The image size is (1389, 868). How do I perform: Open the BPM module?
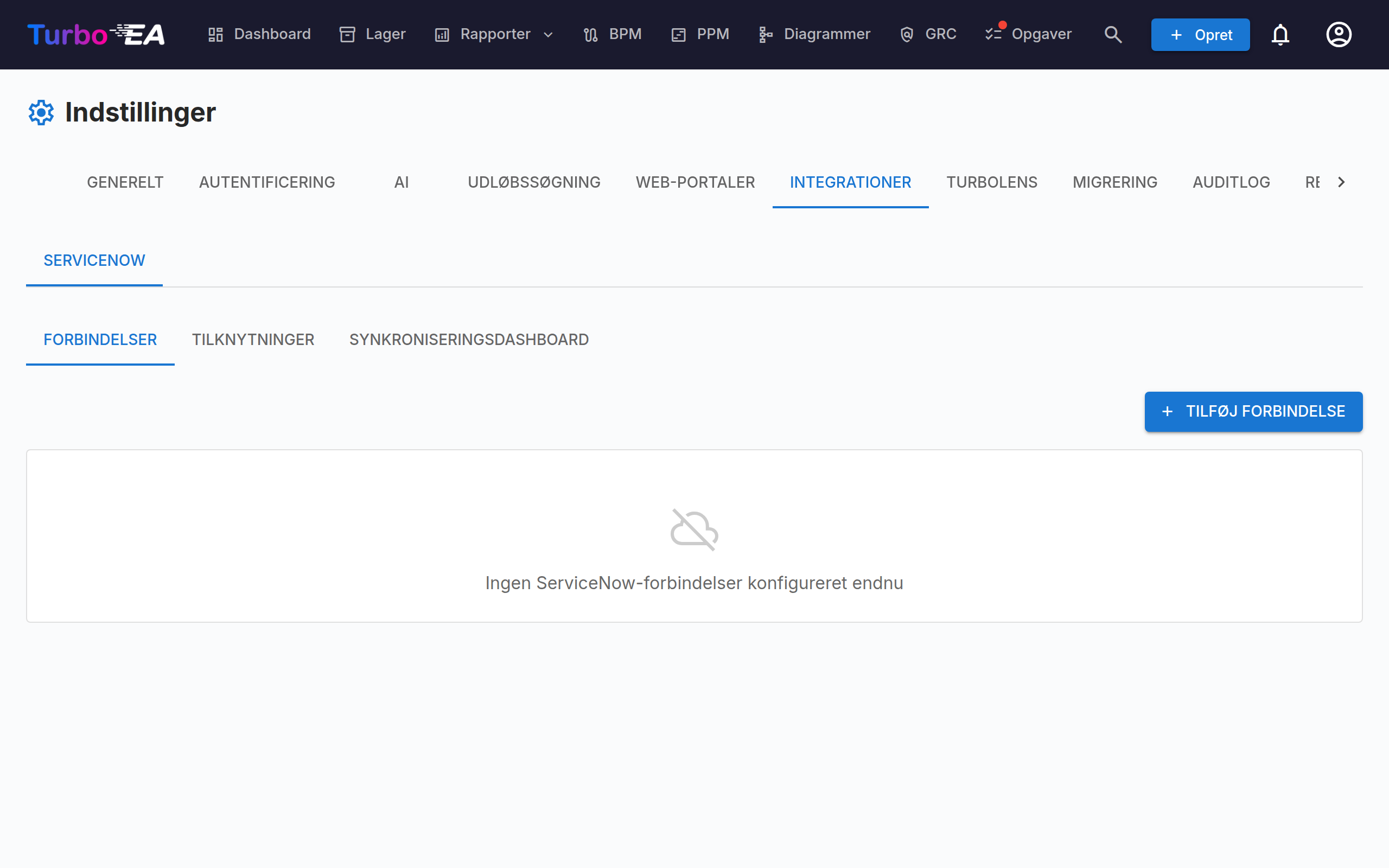coord(613,34)
